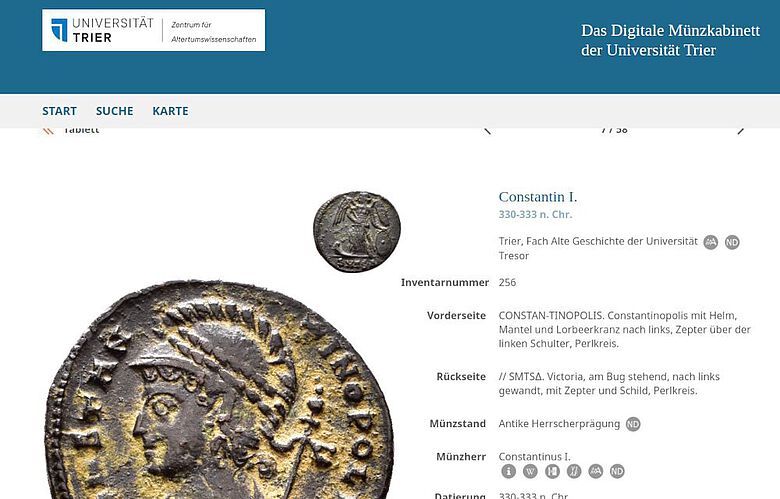780x499 pixels.
Task: Open Wikipedia icon under Constantinus I.
Action: coord(530,471)
